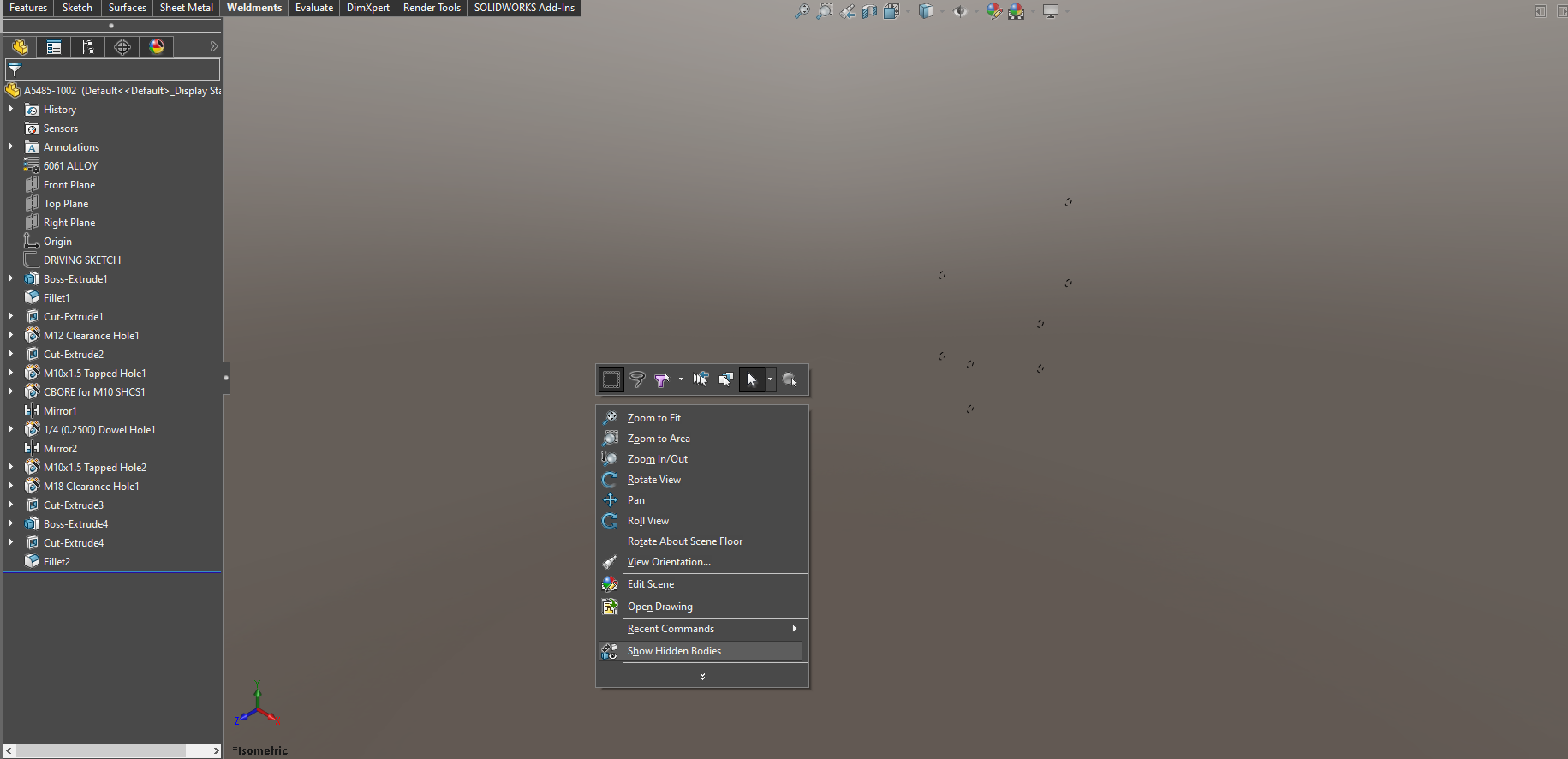The width and height of the screenshot is (1568, 759).
Task: Open the PropertyManager tab icon
Action: point(54,47)
